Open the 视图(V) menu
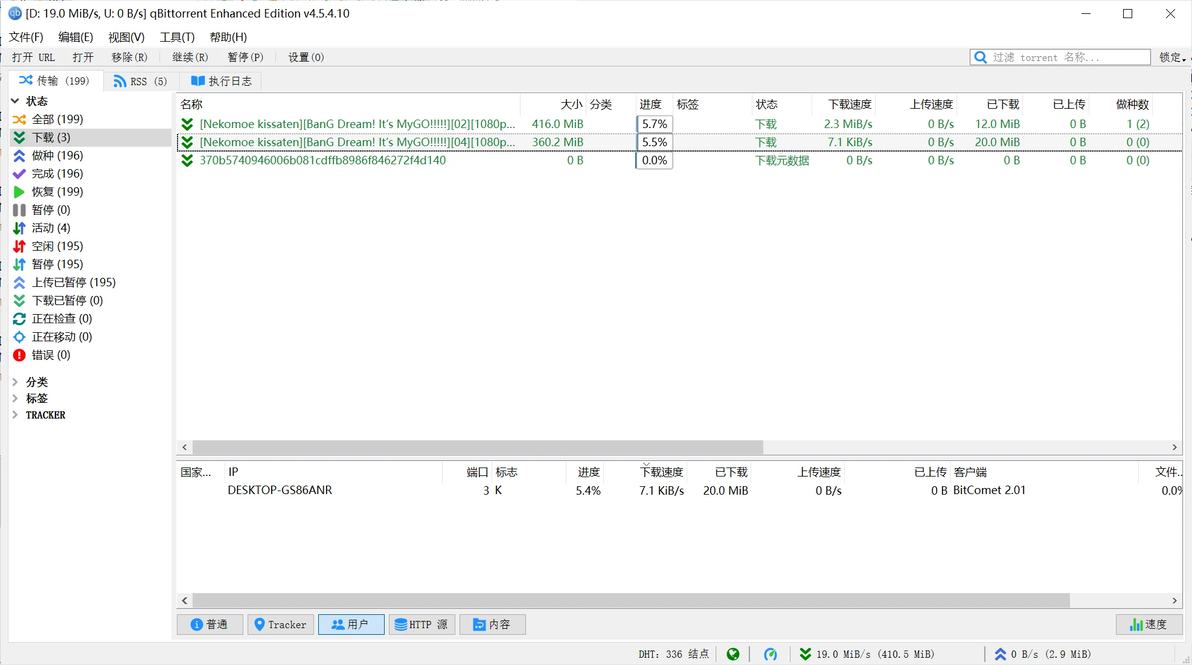1192x665 pixels. (126, 37)
